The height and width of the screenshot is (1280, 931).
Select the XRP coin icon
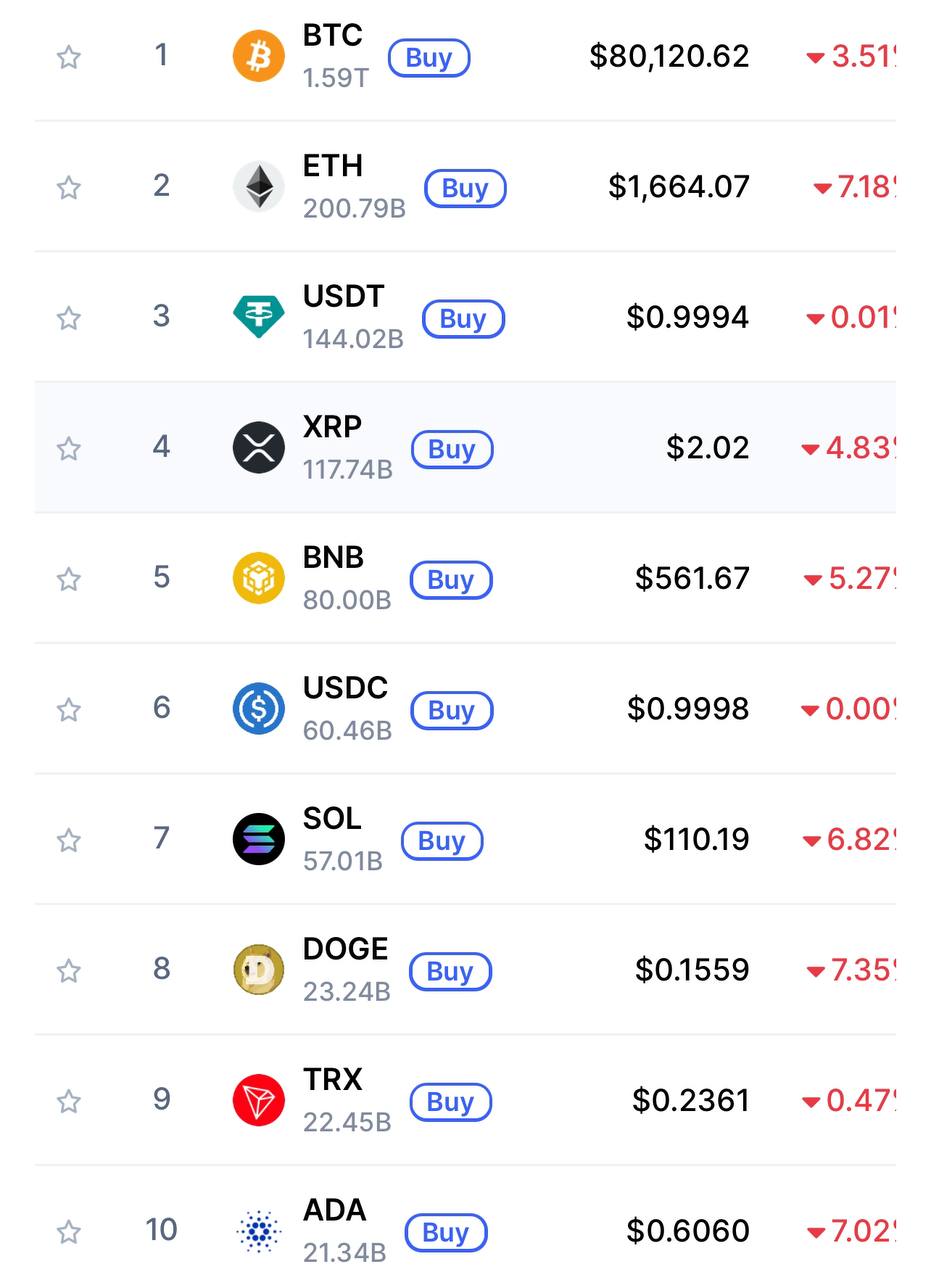[258, 447]
